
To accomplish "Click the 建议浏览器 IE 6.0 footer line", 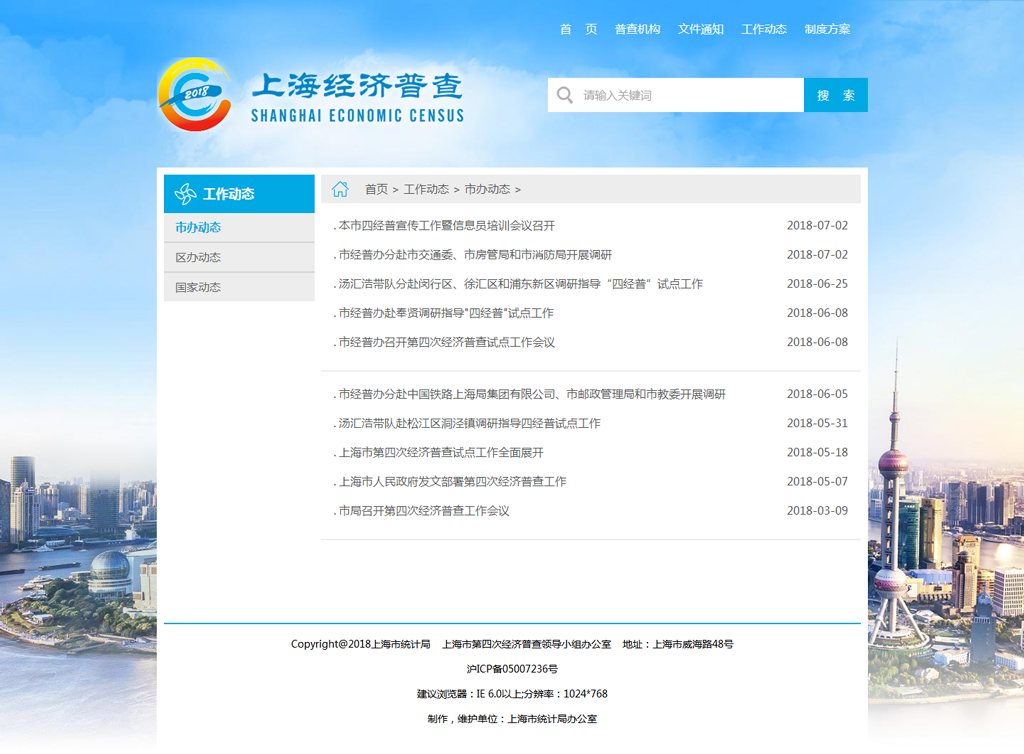I will point(512,694).
